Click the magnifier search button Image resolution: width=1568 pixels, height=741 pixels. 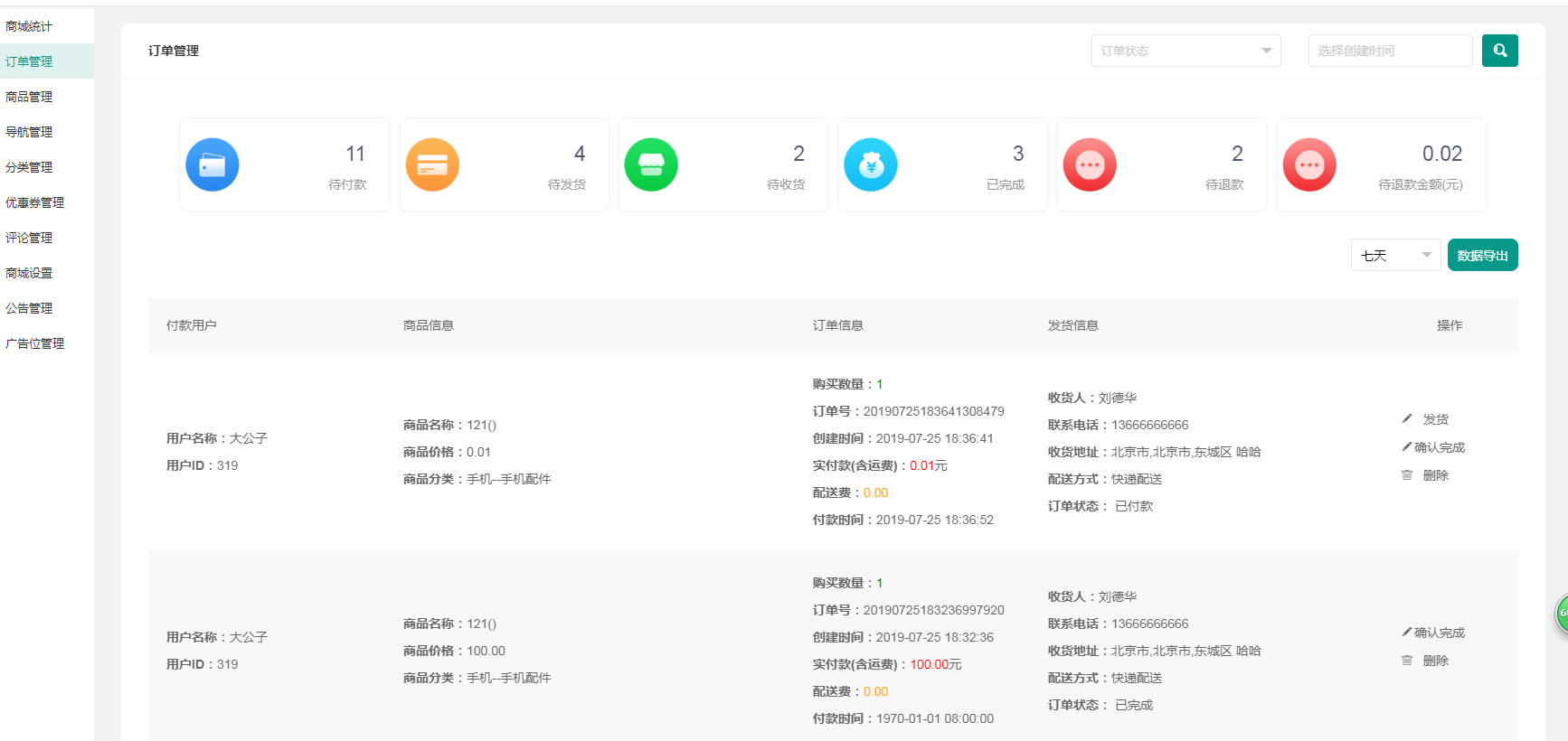click(1499, 51)
